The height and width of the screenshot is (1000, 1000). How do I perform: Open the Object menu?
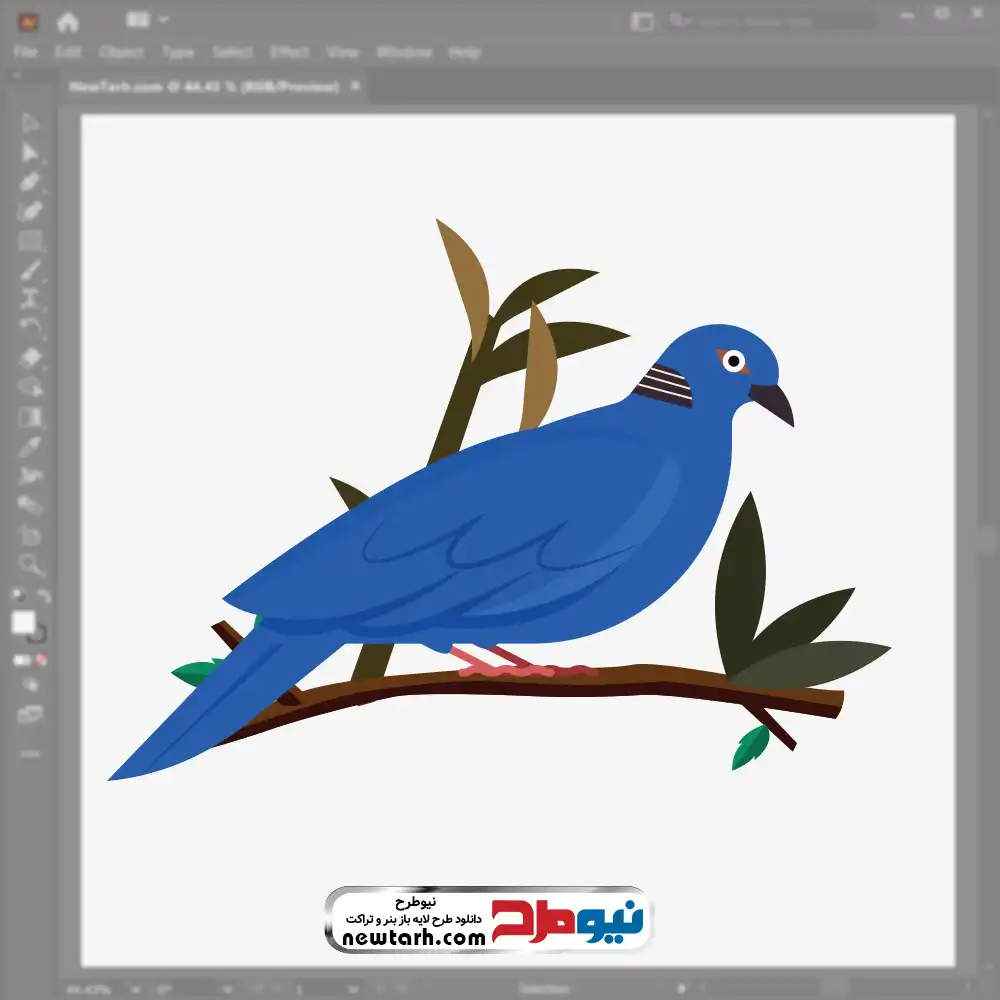coord(121,52)
